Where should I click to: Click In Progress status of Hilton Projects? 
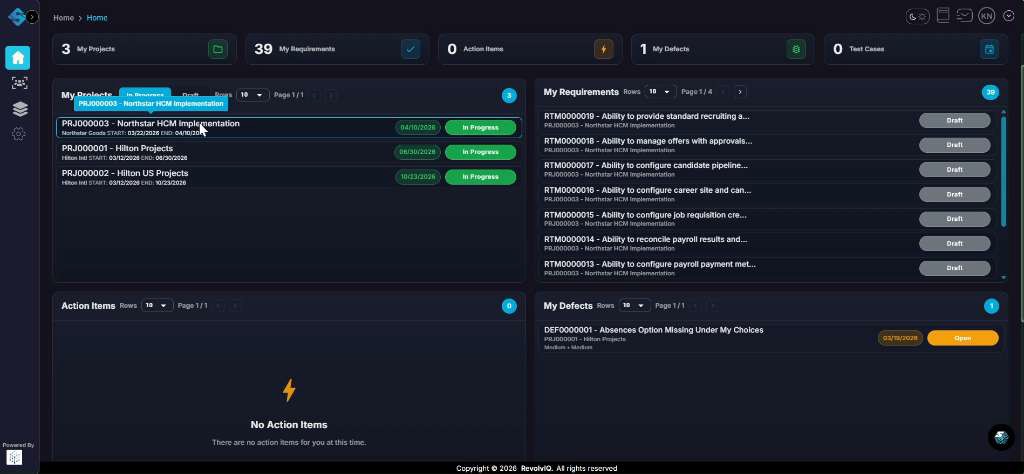tap(480, 152)
